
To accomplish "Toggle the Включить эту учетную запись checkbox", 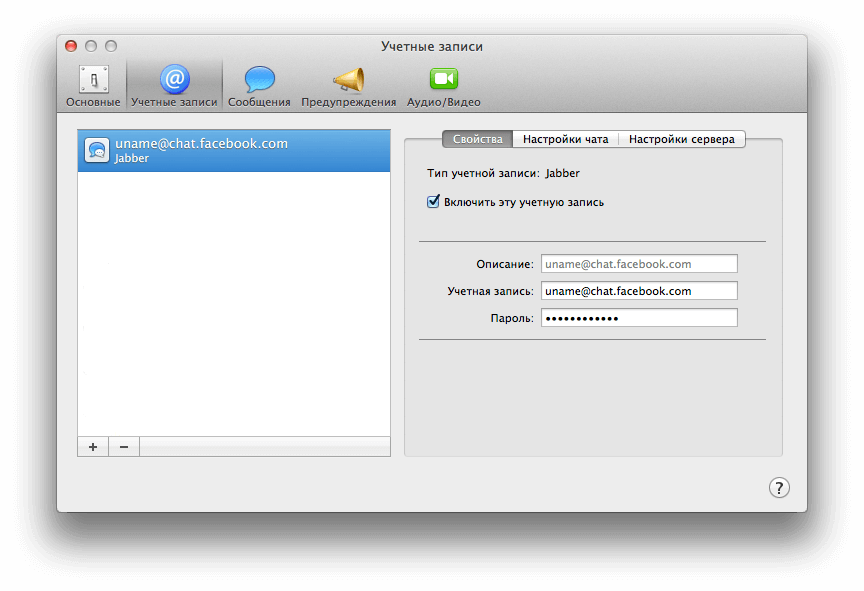I will tap(434, 201).
